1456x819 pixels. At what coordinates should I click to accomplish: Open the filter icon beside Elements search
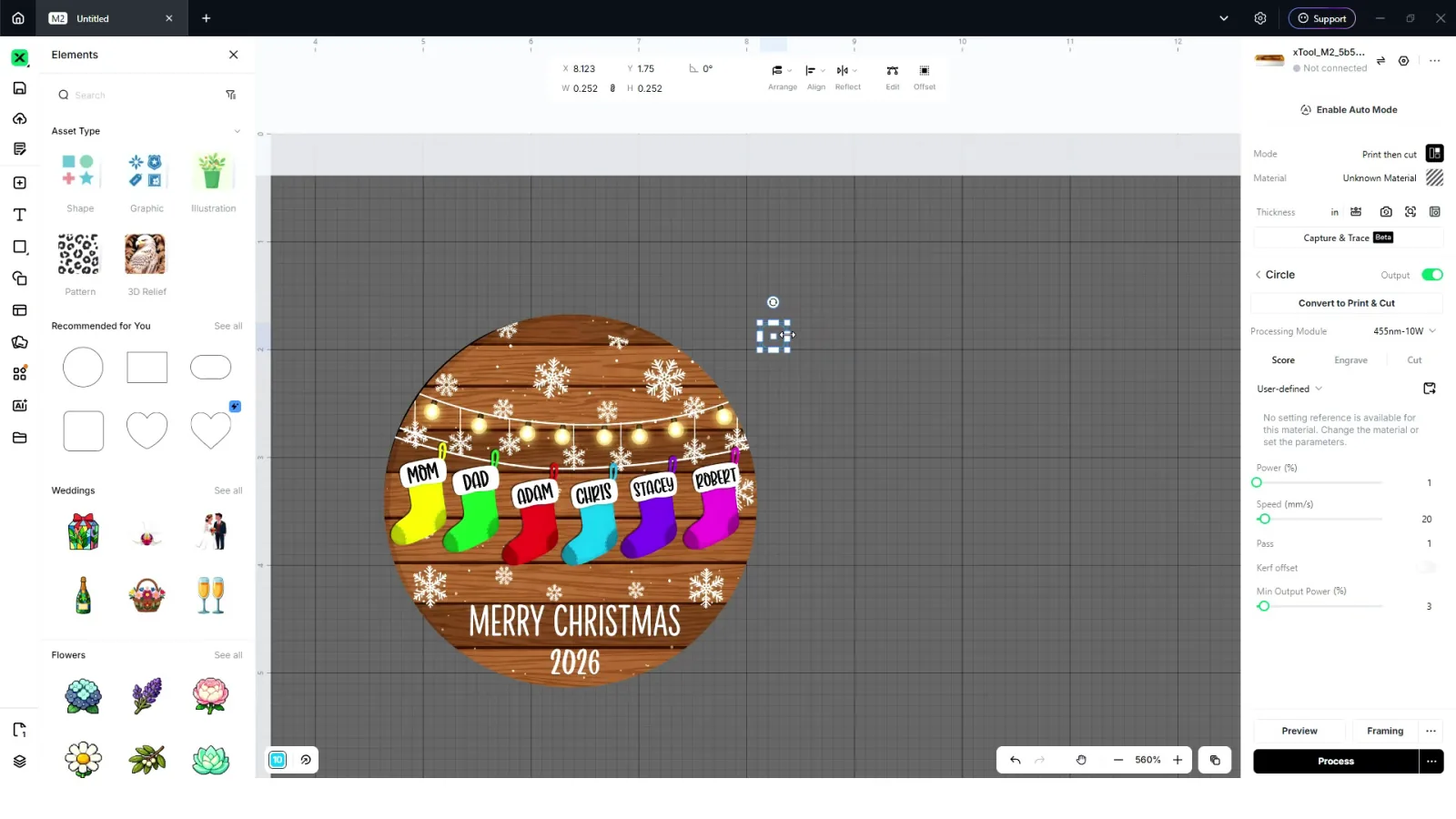(231, 95)
